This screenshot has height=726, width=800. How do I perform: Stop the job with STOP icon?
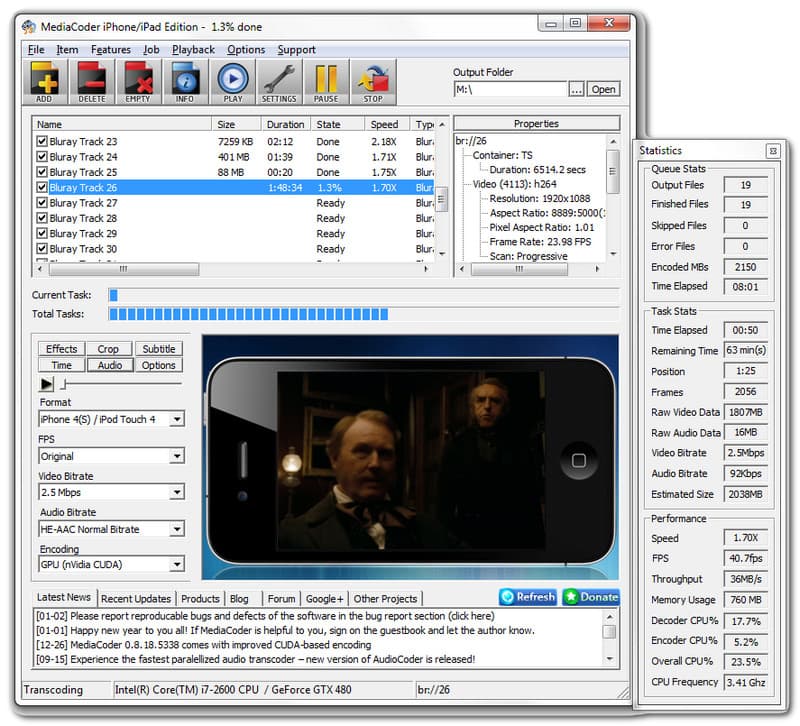click(373, 81)
